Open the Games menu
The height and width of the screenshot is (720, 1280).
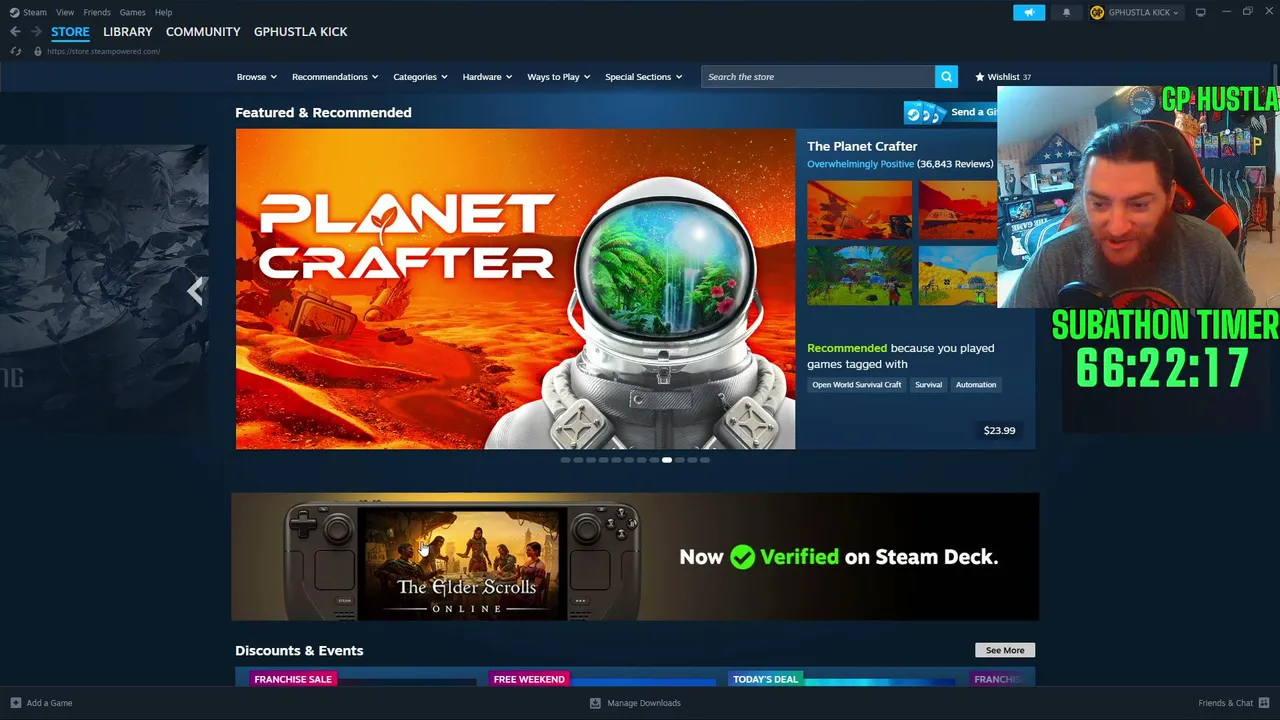click(132, 12)
